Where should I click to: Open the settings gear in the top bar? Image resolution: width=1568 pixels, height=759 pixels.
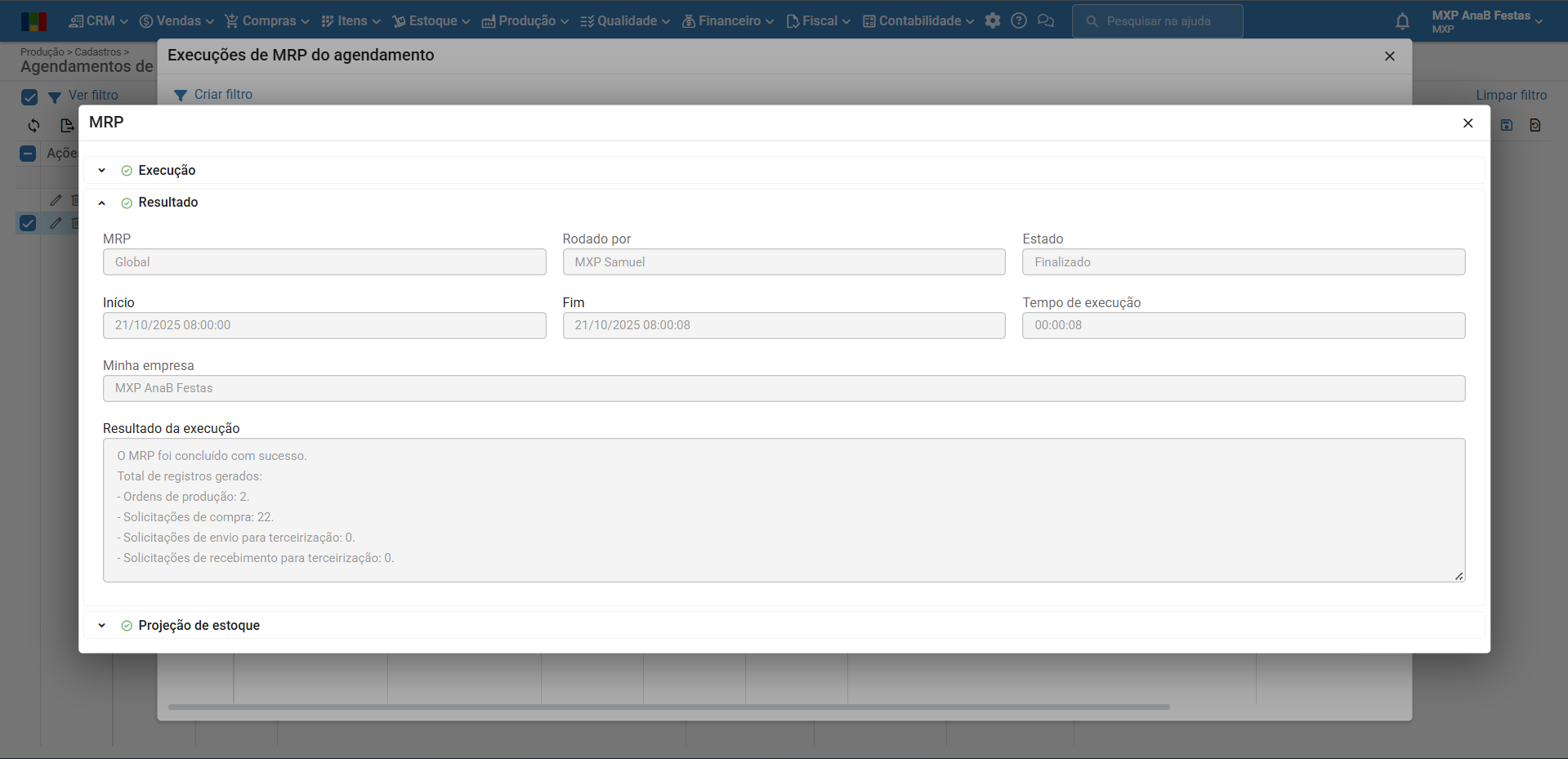pos(993,21)
